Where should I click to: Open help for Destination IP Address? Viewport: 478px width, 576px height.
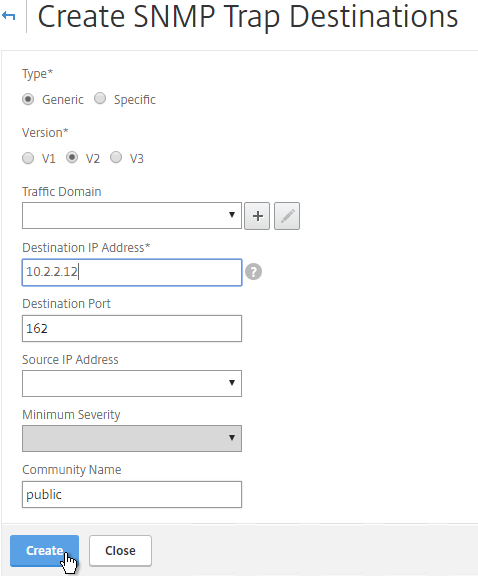(x=254, y=272)
